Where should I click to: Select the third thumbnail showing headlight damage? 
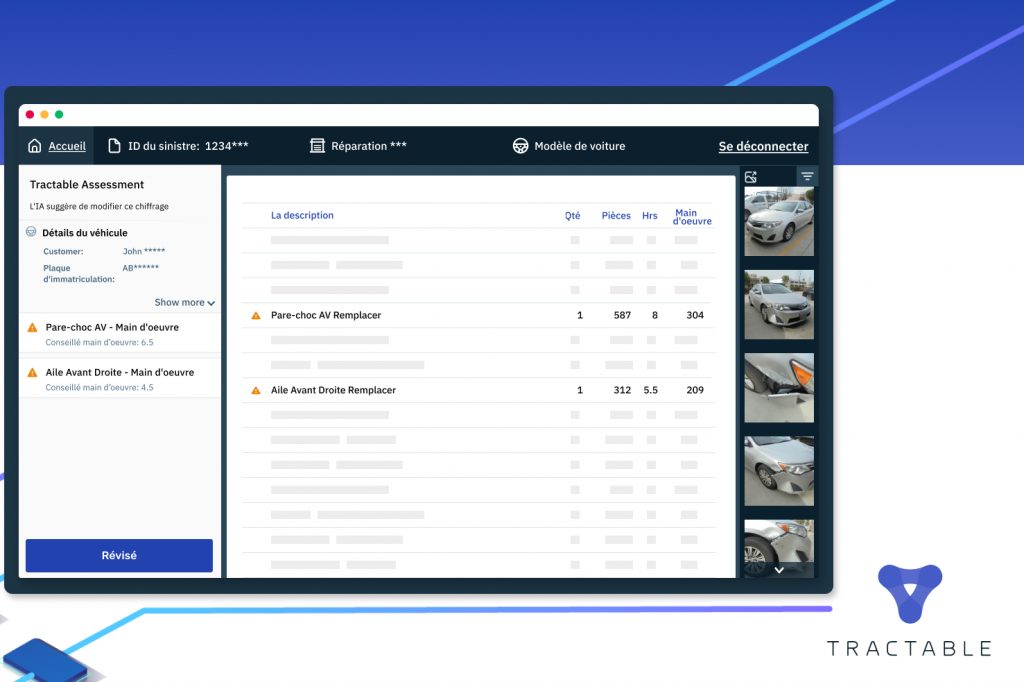pos(778,387)
